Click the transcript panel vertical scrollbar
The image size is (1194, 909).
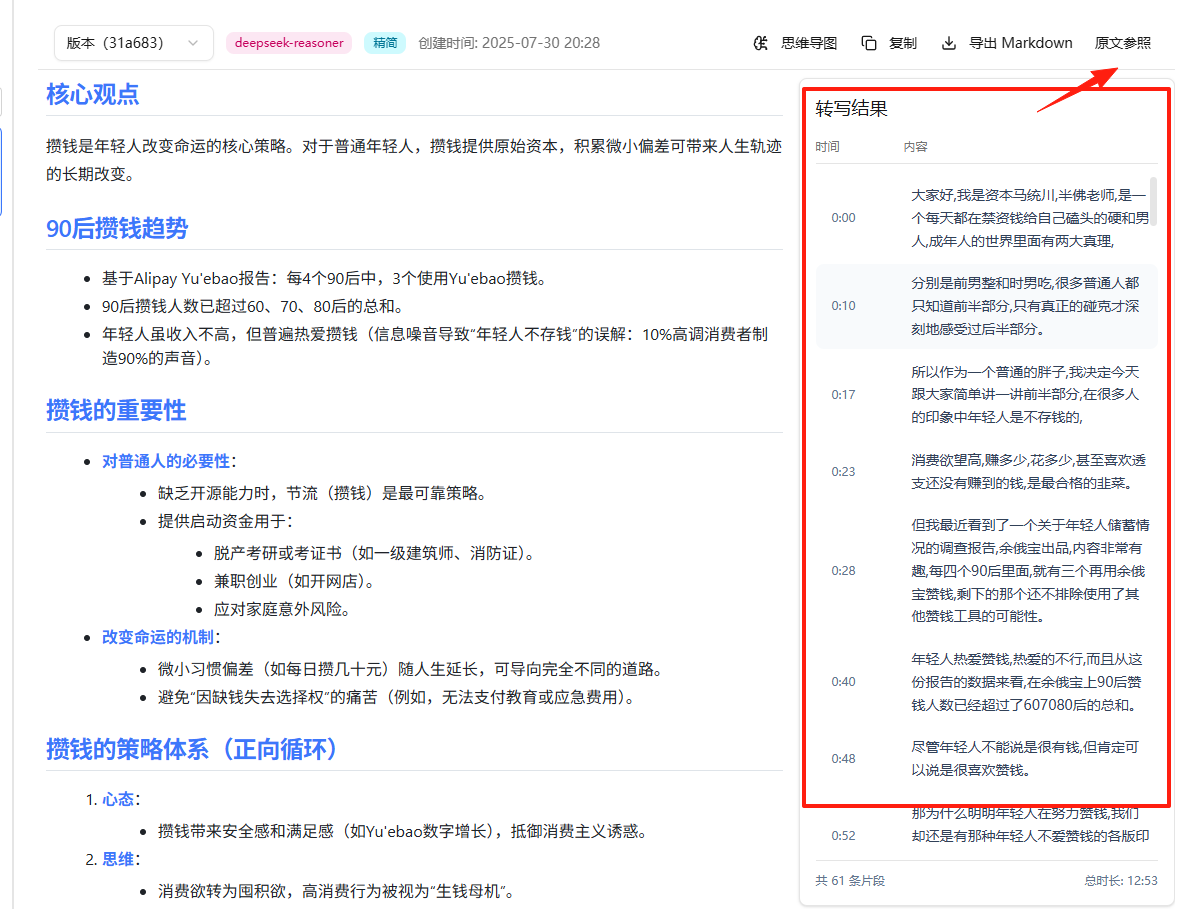point(1154,201)
